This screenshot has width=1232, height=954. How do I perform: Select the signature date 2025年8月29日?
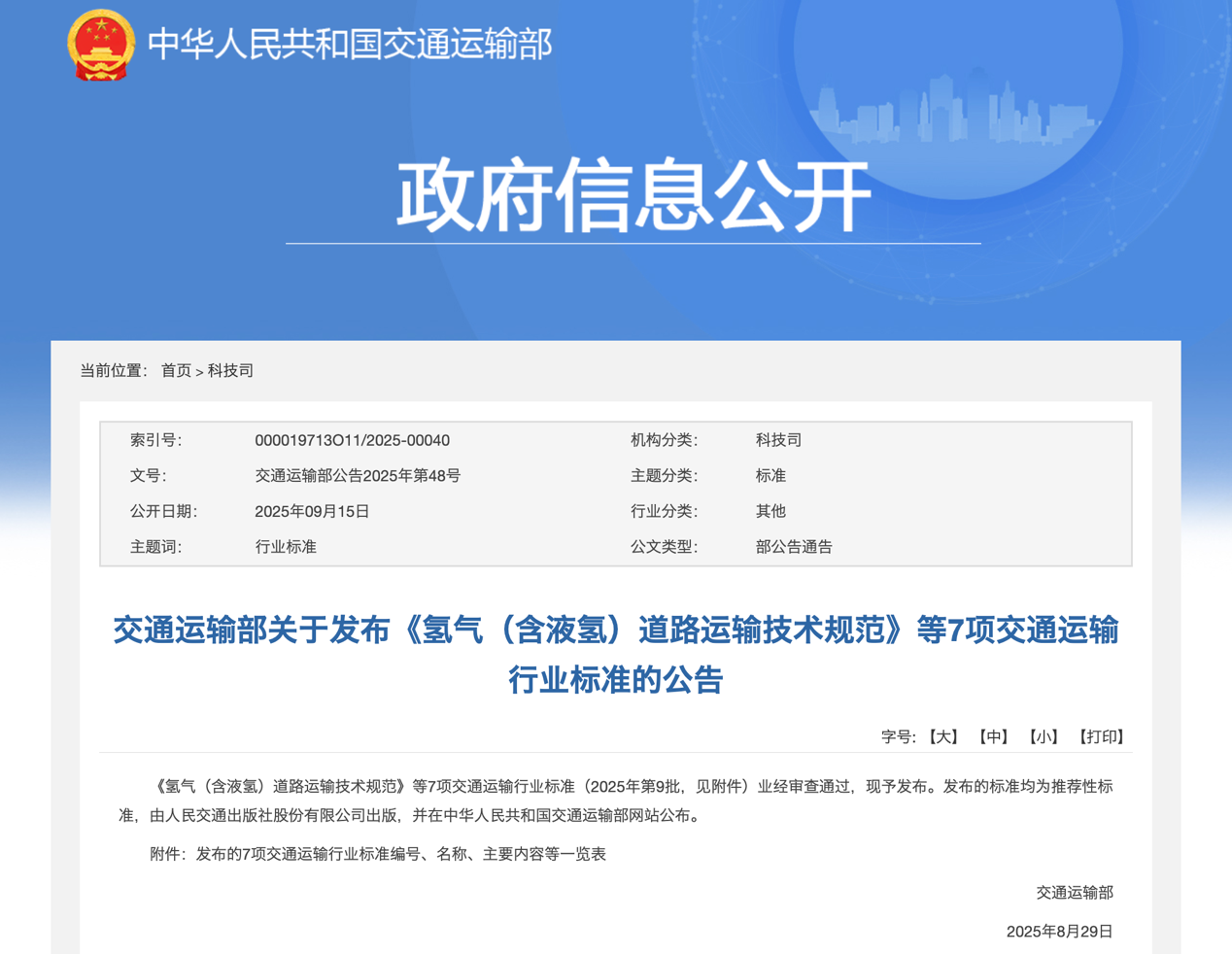click(x=1057, y=930)
